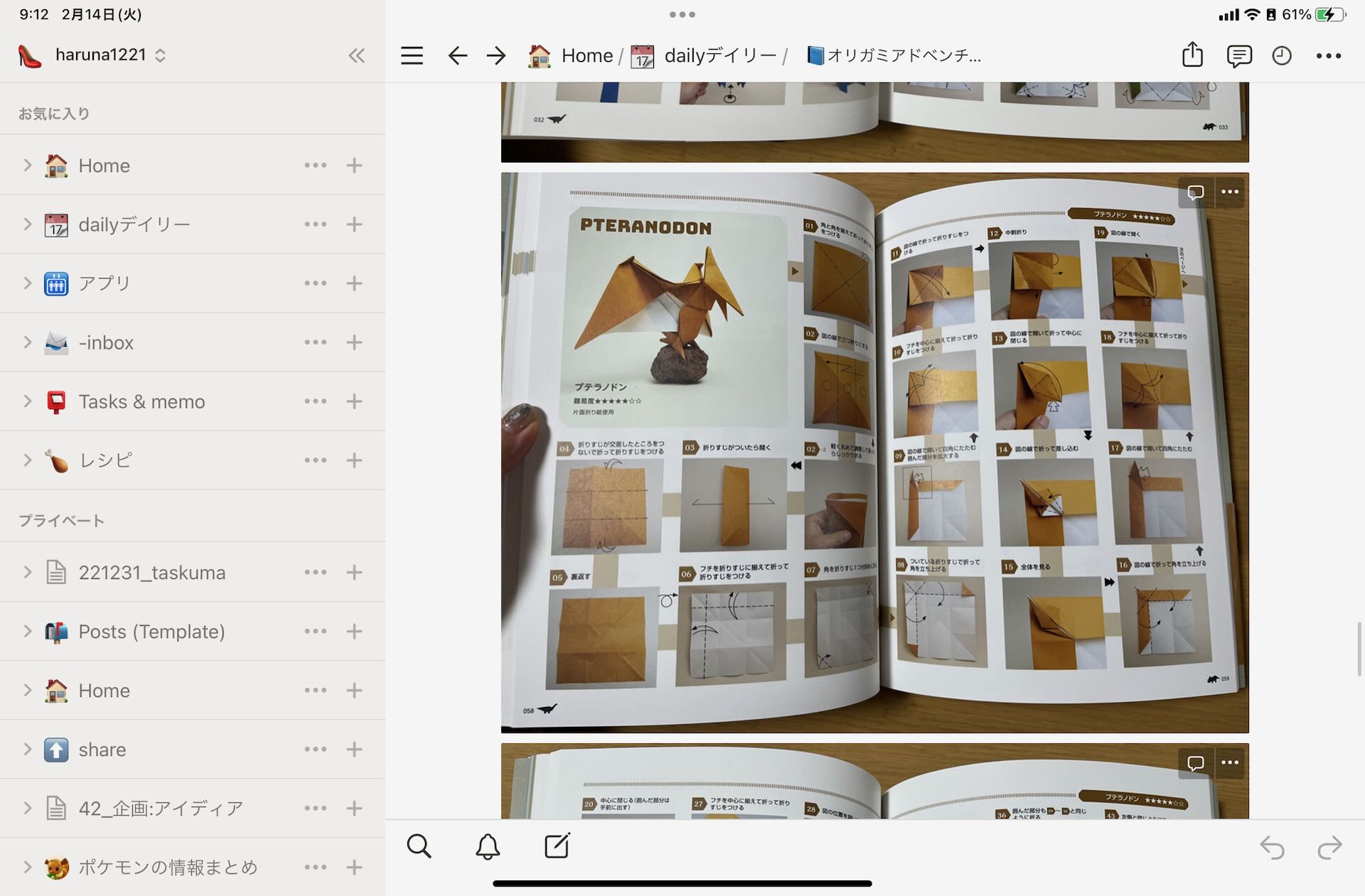Image resolution: width=1365 pixels, height=896 pixels.
Task: Create a new page with compose icon
Action: (x=557, y=846)
